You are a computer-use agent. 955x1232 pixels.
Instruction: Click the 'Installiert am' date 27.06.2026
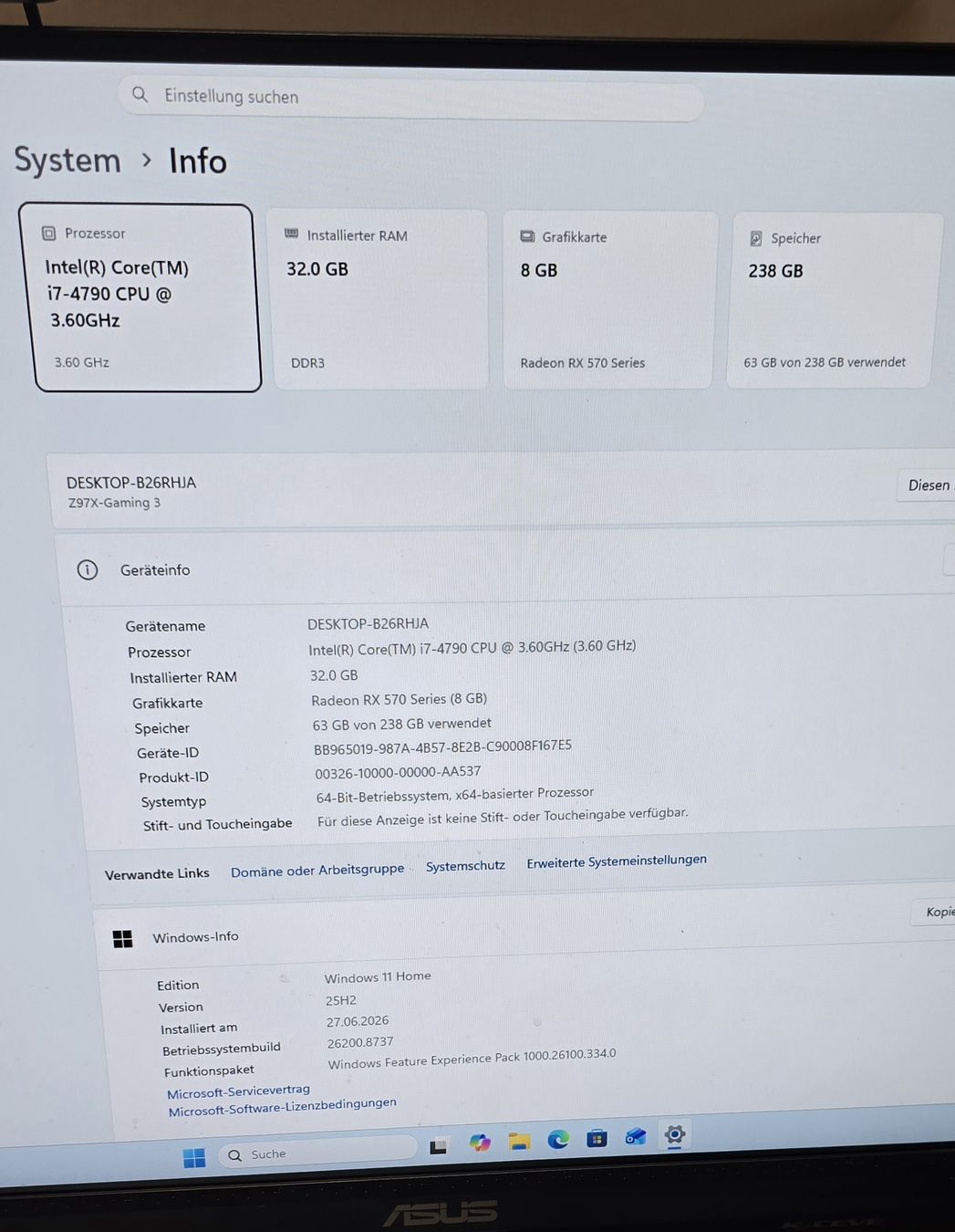tap(358, 1021)
